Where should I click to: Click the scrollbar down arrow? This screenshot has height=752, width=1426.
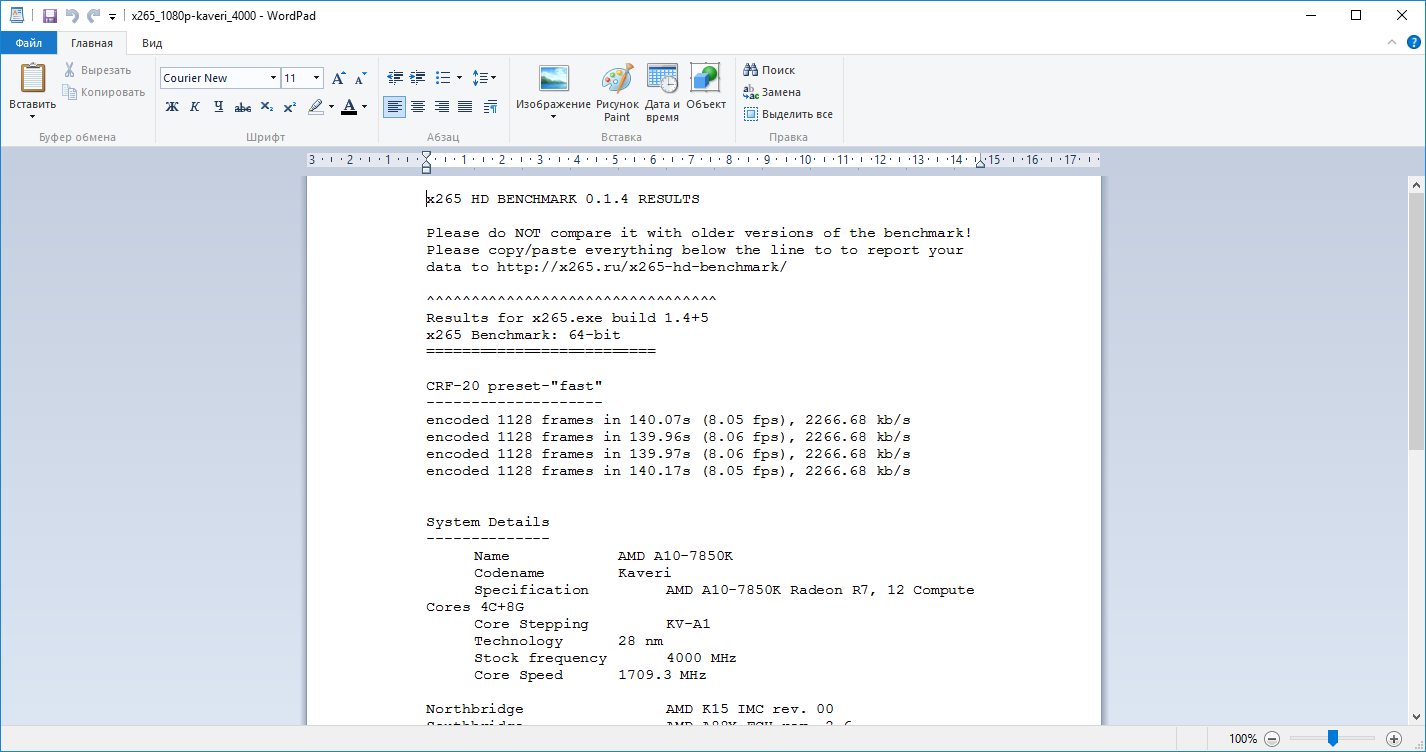click(x=1416, y=716)
